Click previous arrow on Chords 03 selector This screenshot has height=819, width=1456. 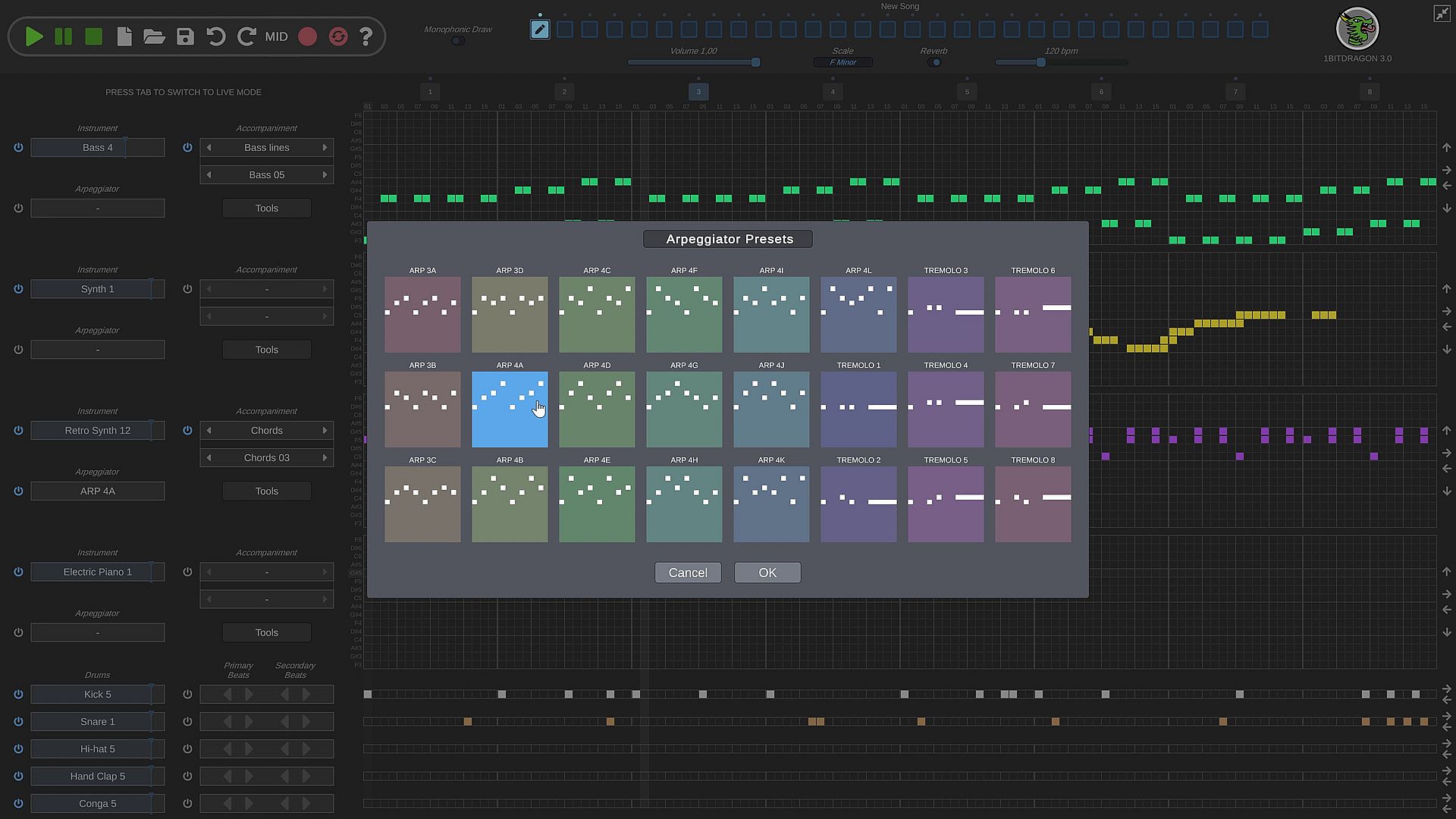click(x=209, y=457)
